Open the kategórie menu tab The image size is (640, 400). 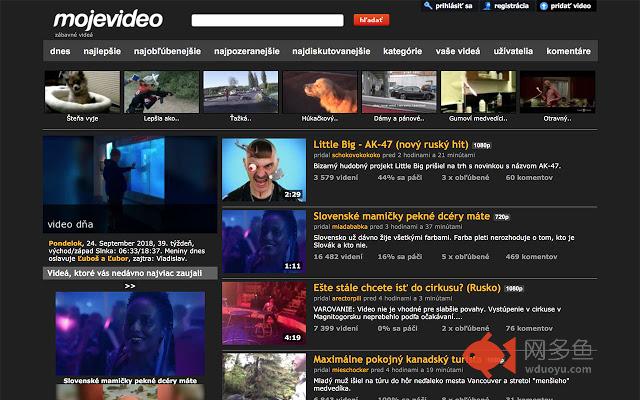coord(402,51)
